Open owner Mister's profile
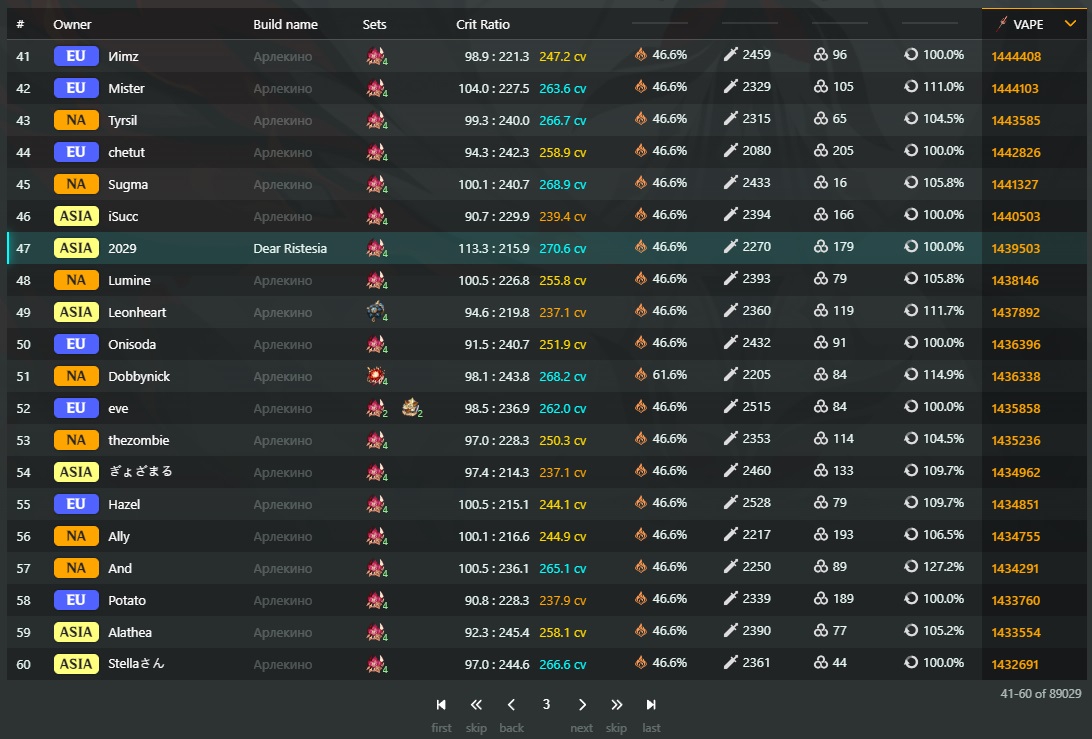1092x739 pixels. click(126, 88)
